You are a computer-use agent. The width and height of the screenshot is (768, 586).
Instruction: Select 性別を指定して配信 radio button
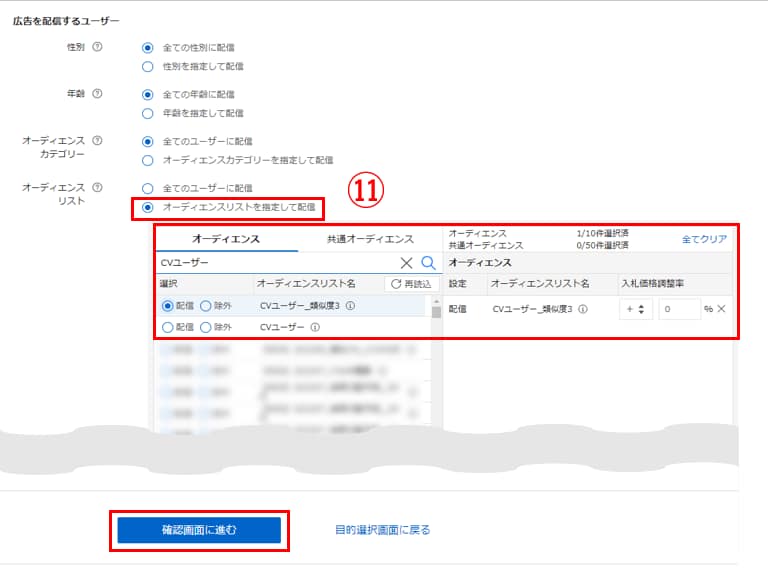coord(148,66)
